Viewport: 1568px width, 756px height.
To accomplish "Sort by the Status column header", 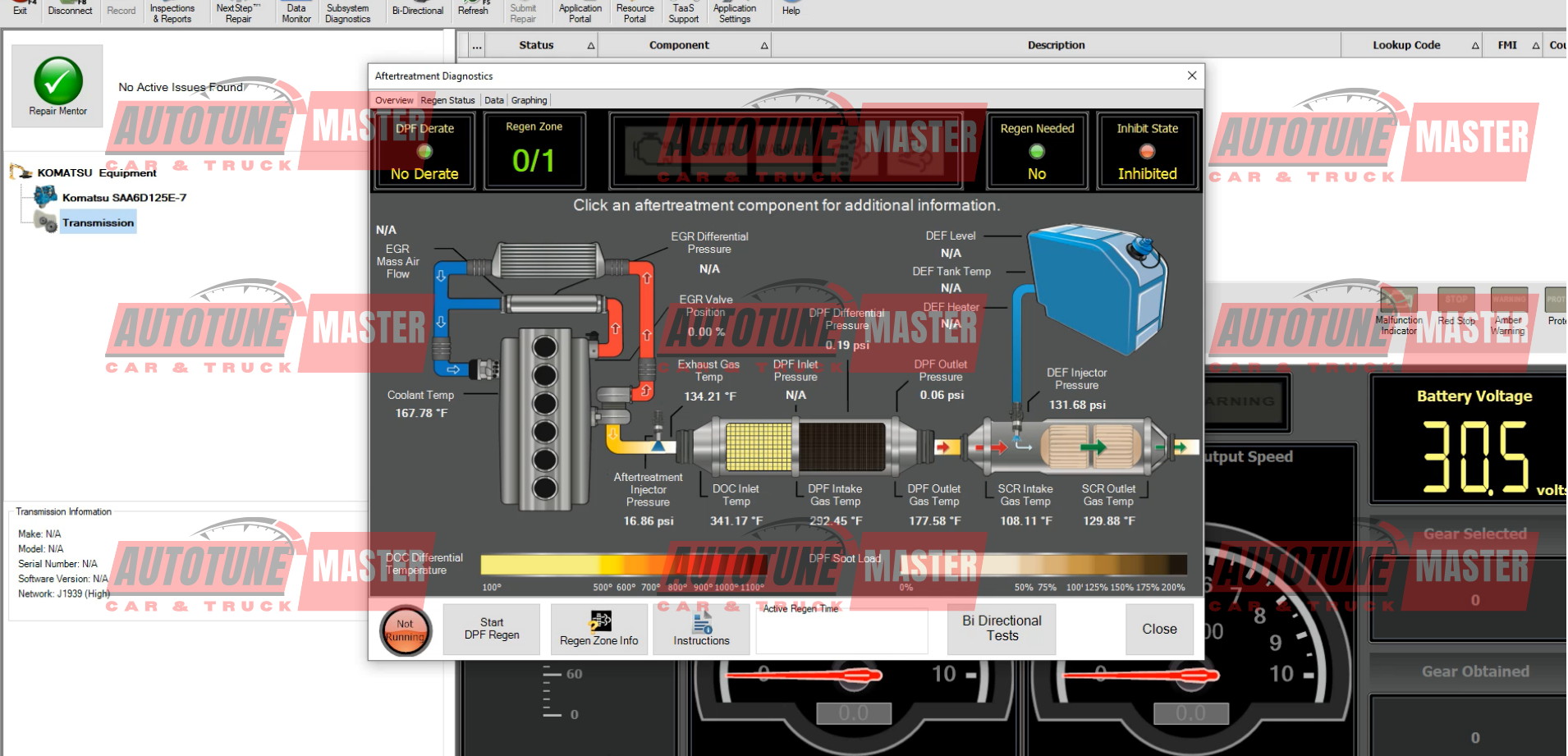I will [542, 45].
